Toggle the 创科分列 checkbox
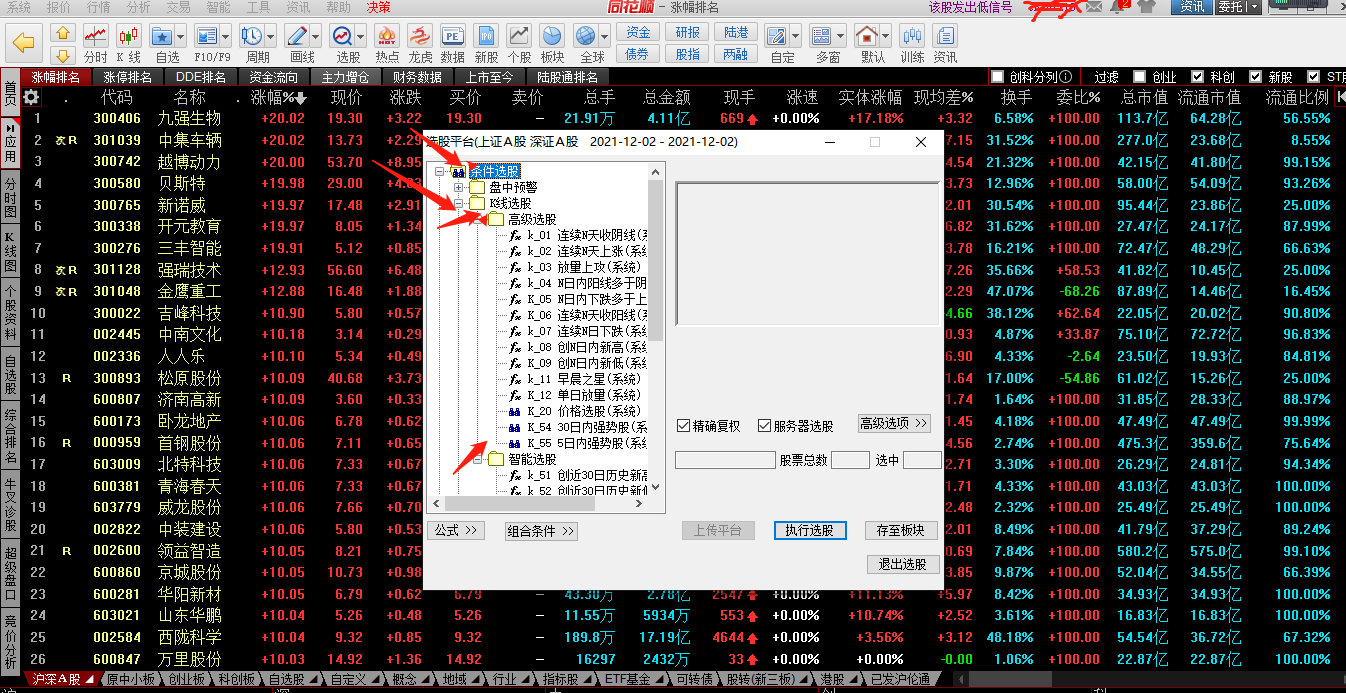 (x=997, y=77)
